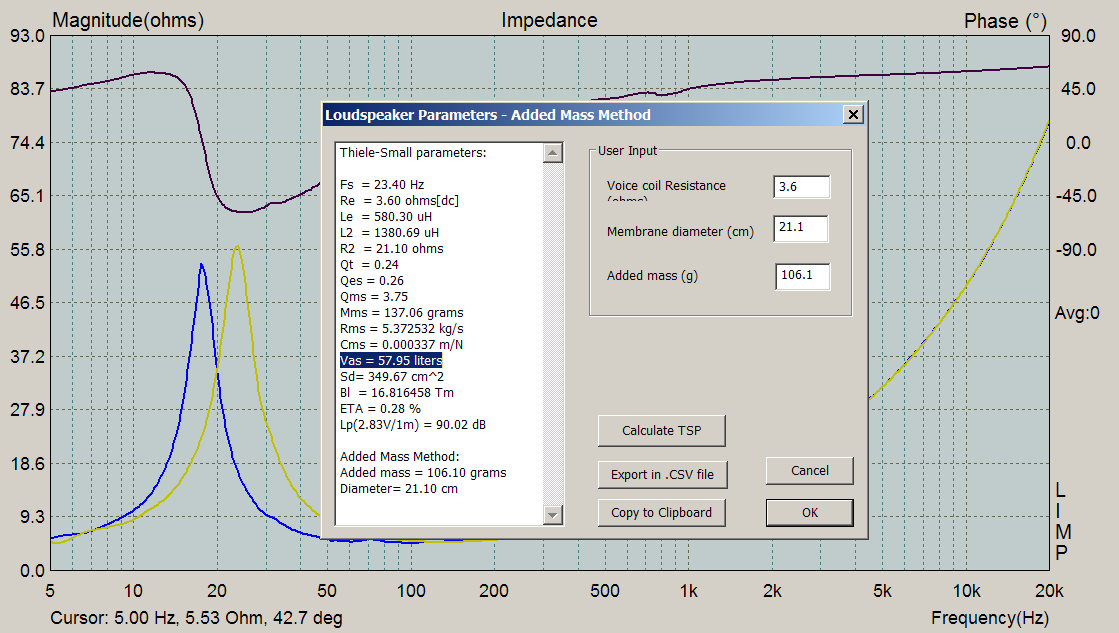
Task: Select the Added mass (g) field
Action: pos(801,276)
